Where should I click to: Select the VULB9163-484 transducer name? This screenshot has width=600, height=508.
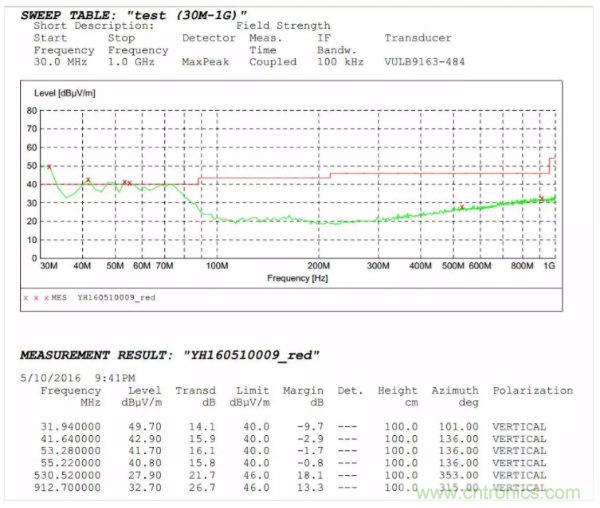coord(424,62)
